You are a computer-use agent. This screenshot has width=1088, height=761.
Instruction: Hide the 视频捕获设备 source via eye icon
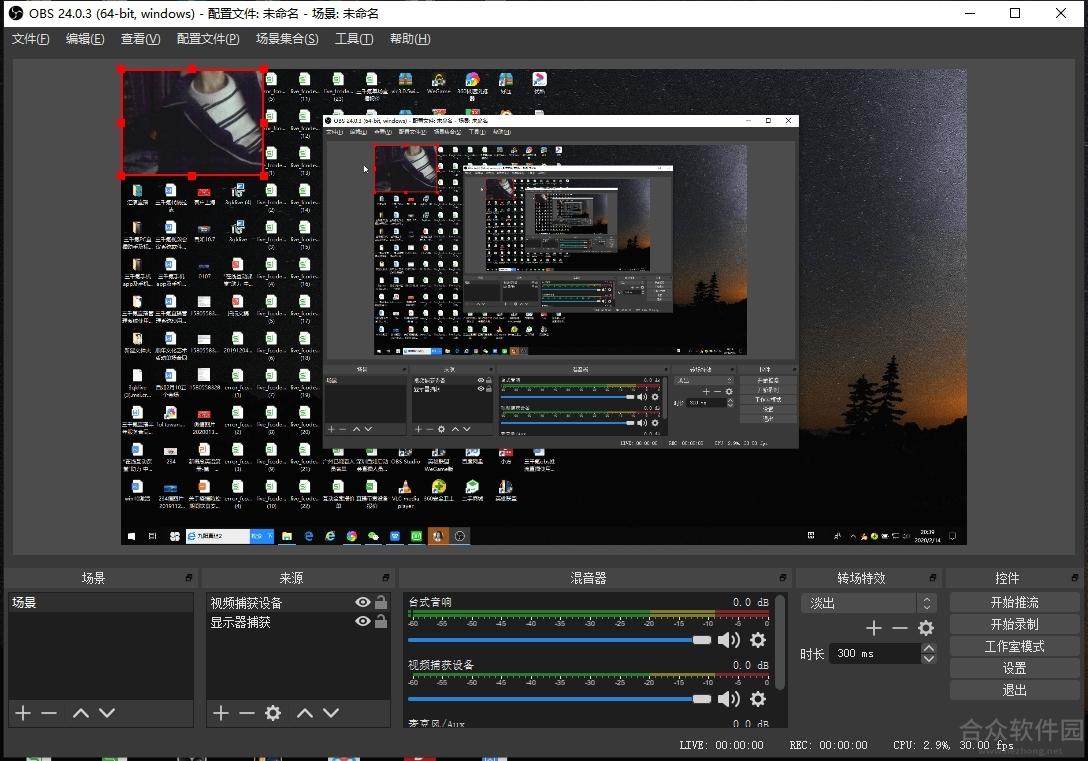click(362, 602)
